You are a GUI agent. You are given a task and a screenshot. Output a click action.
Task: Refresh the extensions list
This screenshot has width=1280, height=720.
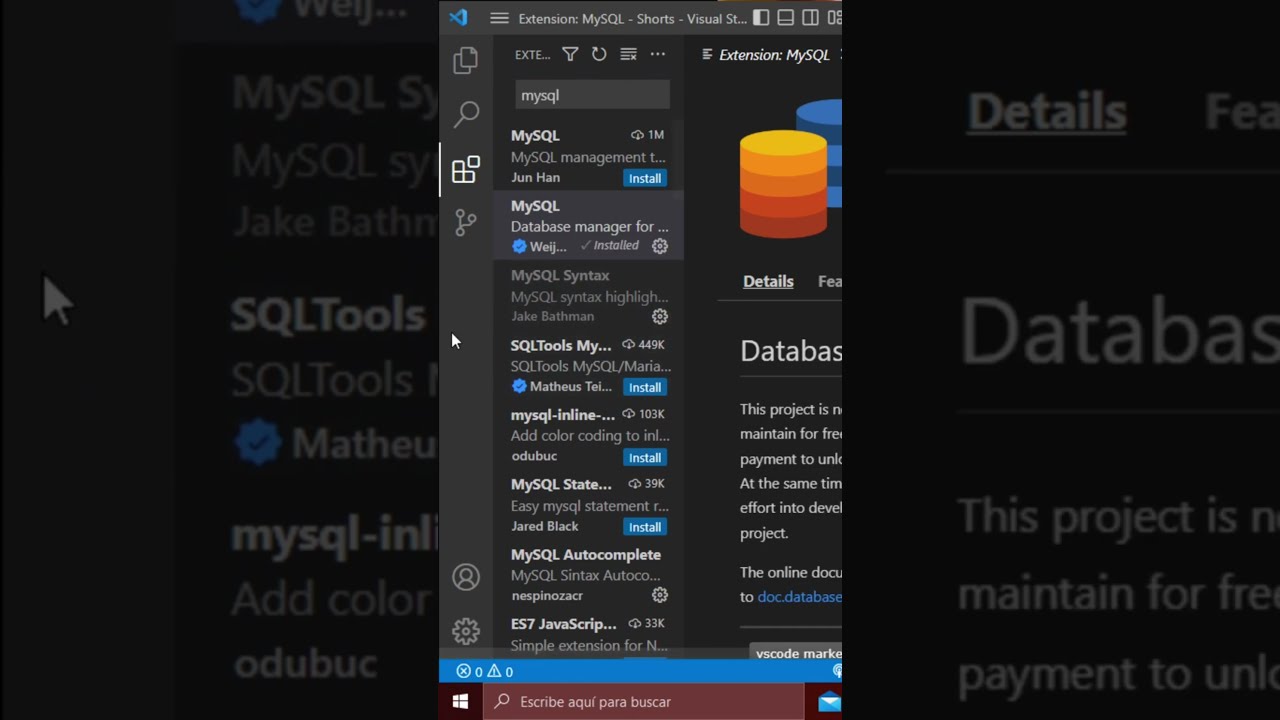pos(599,54)
